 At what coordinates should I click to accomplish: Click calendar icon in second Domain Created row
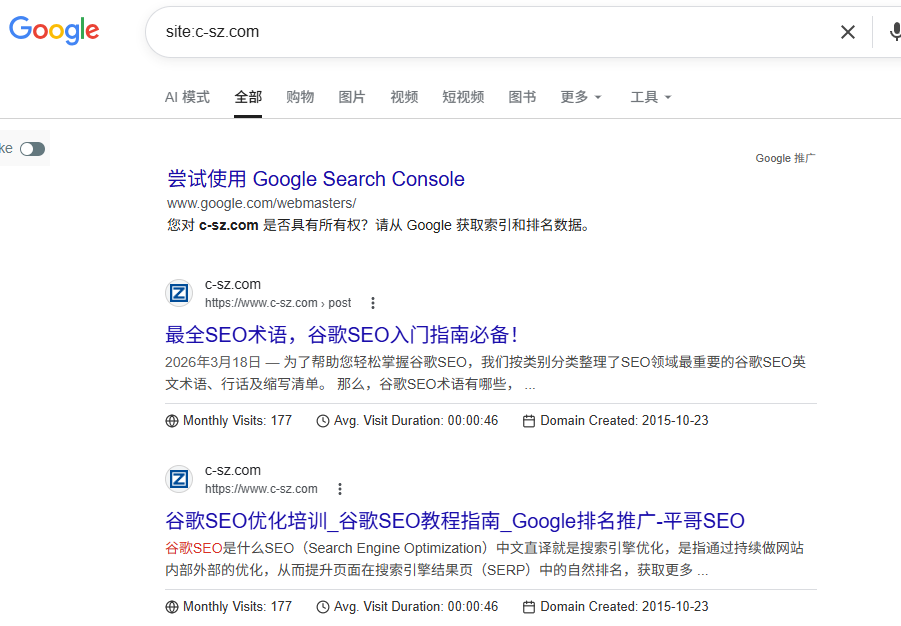[529, 606]
